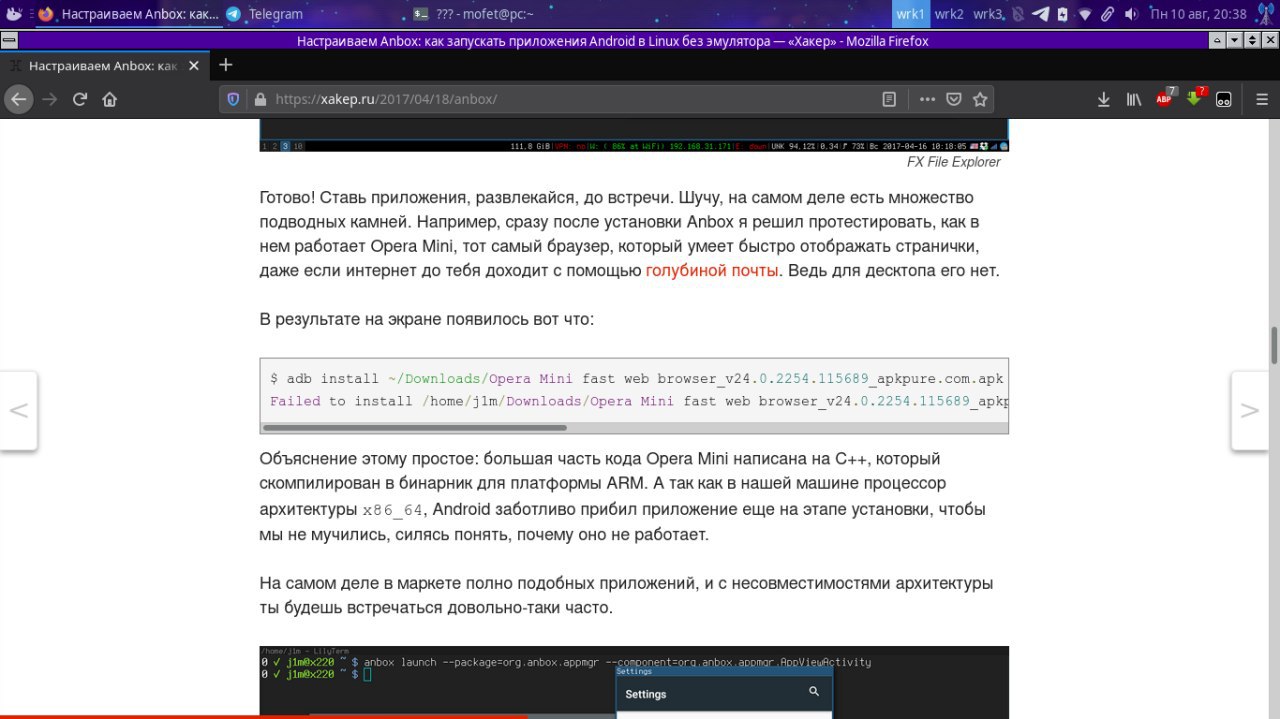Click the 'В результате на экране' paragraph
The width and height of the screenshot is (1280, 719).
pyautogui.click(x=427, y=320)
